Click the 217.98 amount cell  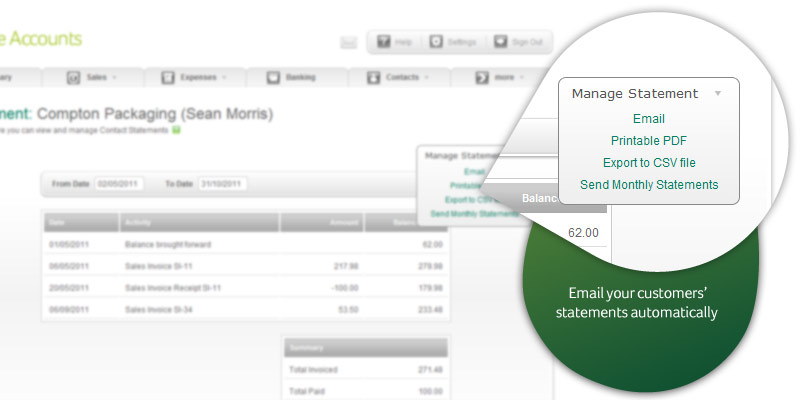345,266
